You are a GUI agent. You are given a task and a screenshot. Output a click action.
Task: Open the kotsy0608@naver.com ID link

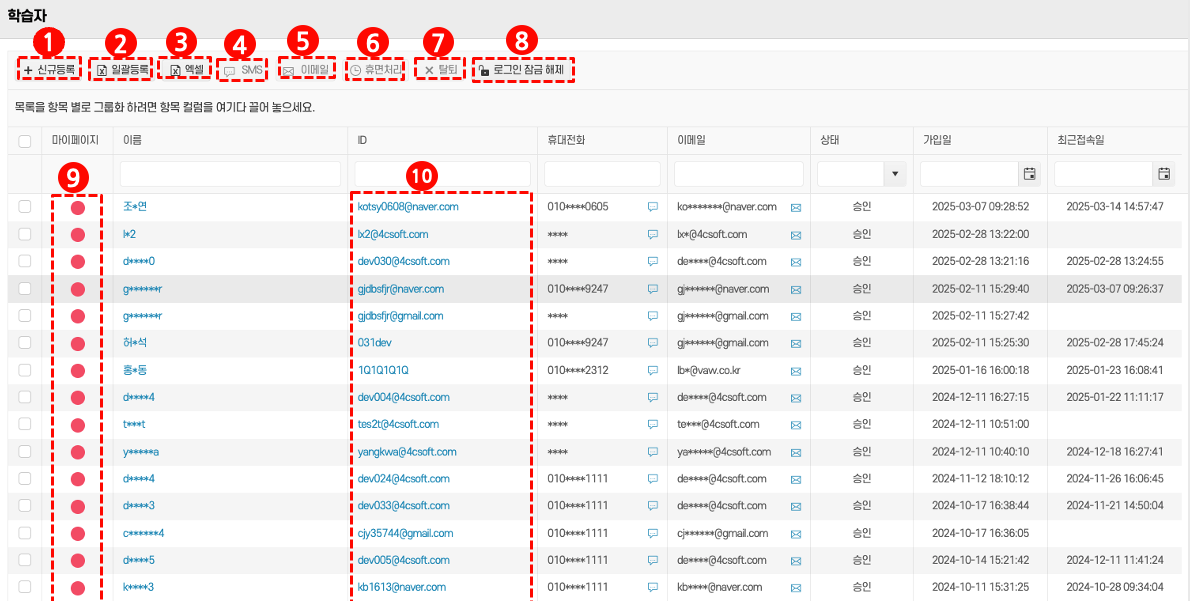click(x=408, y=207)
